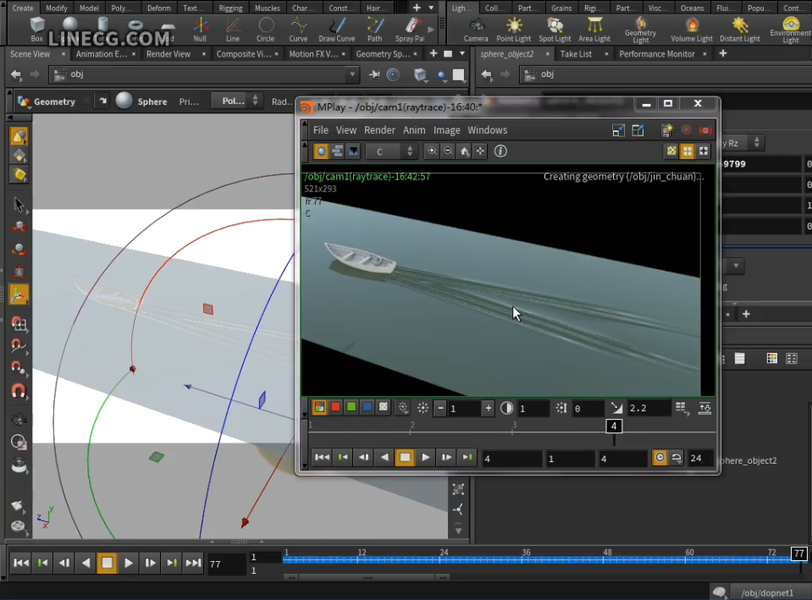The height and width of the screenshot is (600, 812).
Task: Expand the Poly selection mode dropdown
Action: pos(240,101)
